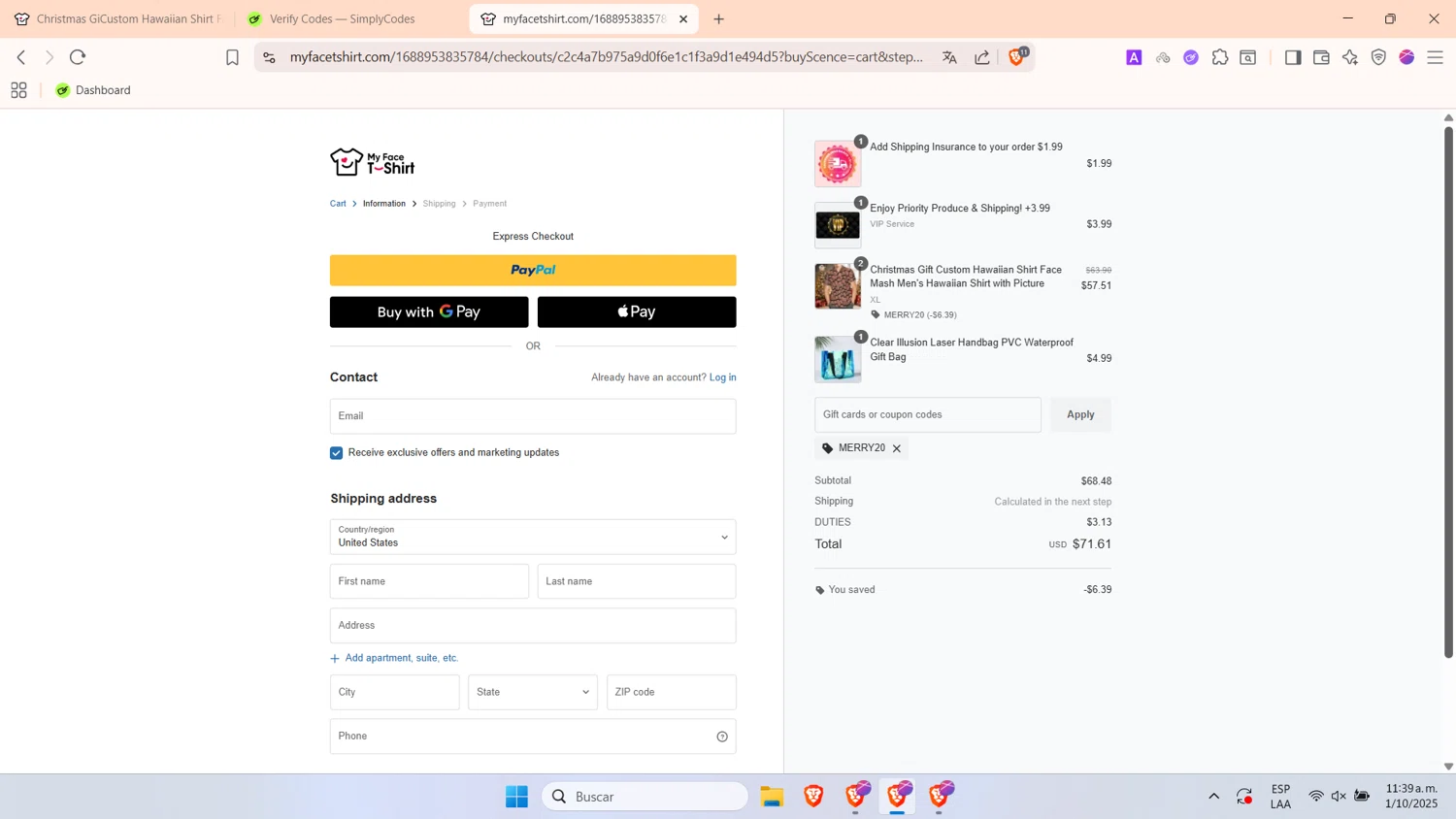Click the translate page icon

click(949, 57)
